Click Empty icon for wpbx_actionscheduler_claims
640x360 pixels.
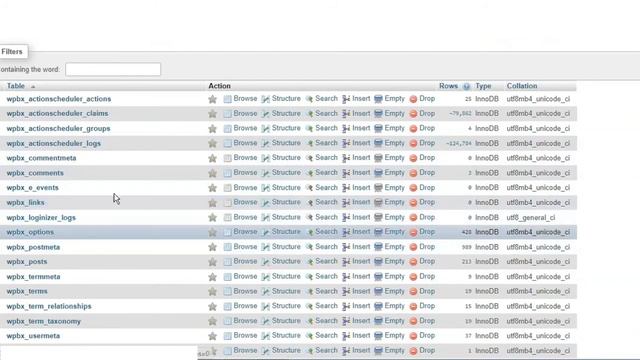pyautogui.click(x=378, y=113)
